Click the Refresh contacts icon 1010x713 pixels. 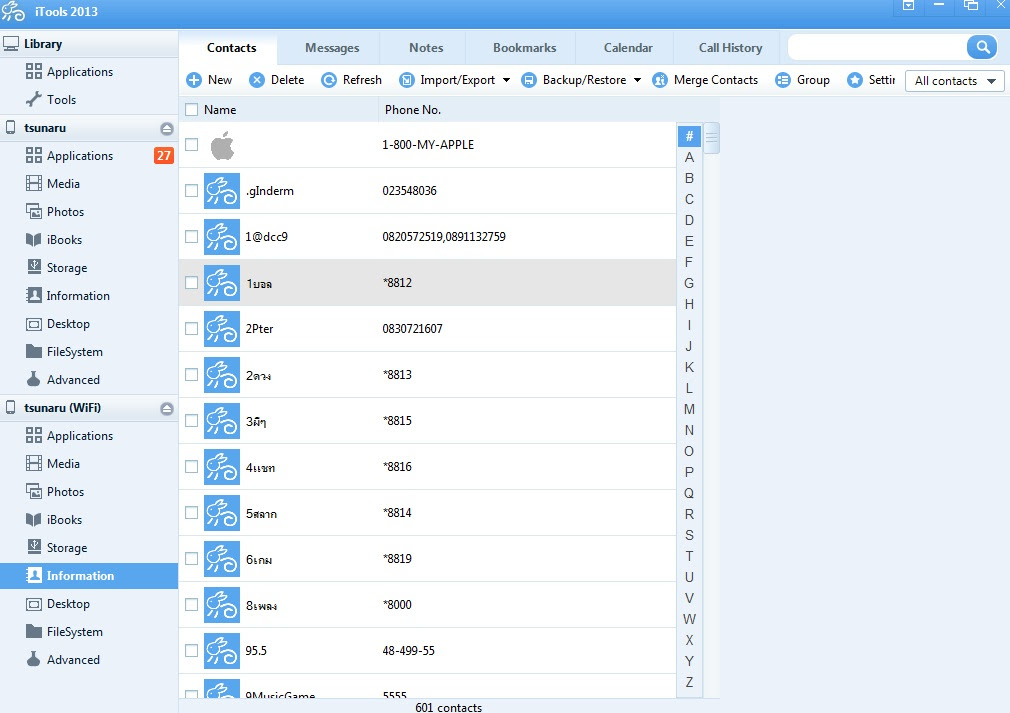(x=329, y=80)
